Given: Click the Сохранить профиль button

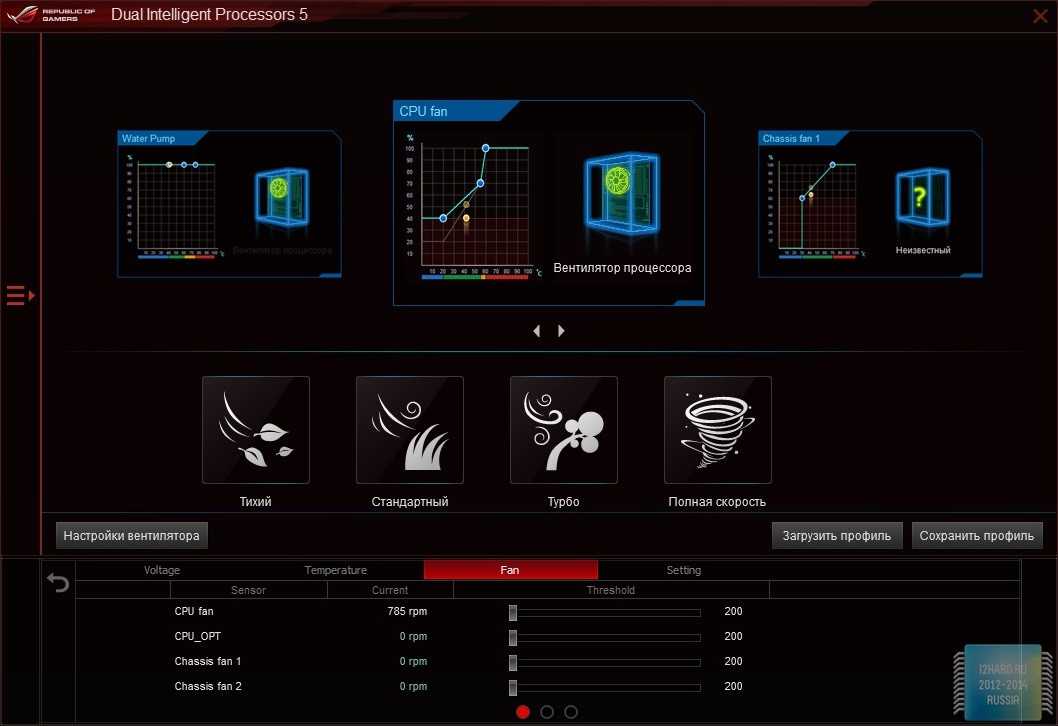Looking at the screenshot, I should tap(977, 536).
